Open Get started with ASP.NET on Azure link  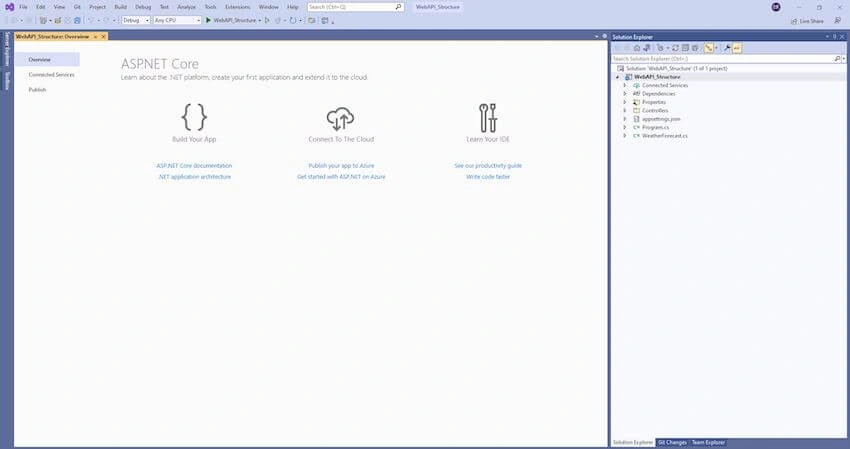pyautogui.click(x=341, y=177)
